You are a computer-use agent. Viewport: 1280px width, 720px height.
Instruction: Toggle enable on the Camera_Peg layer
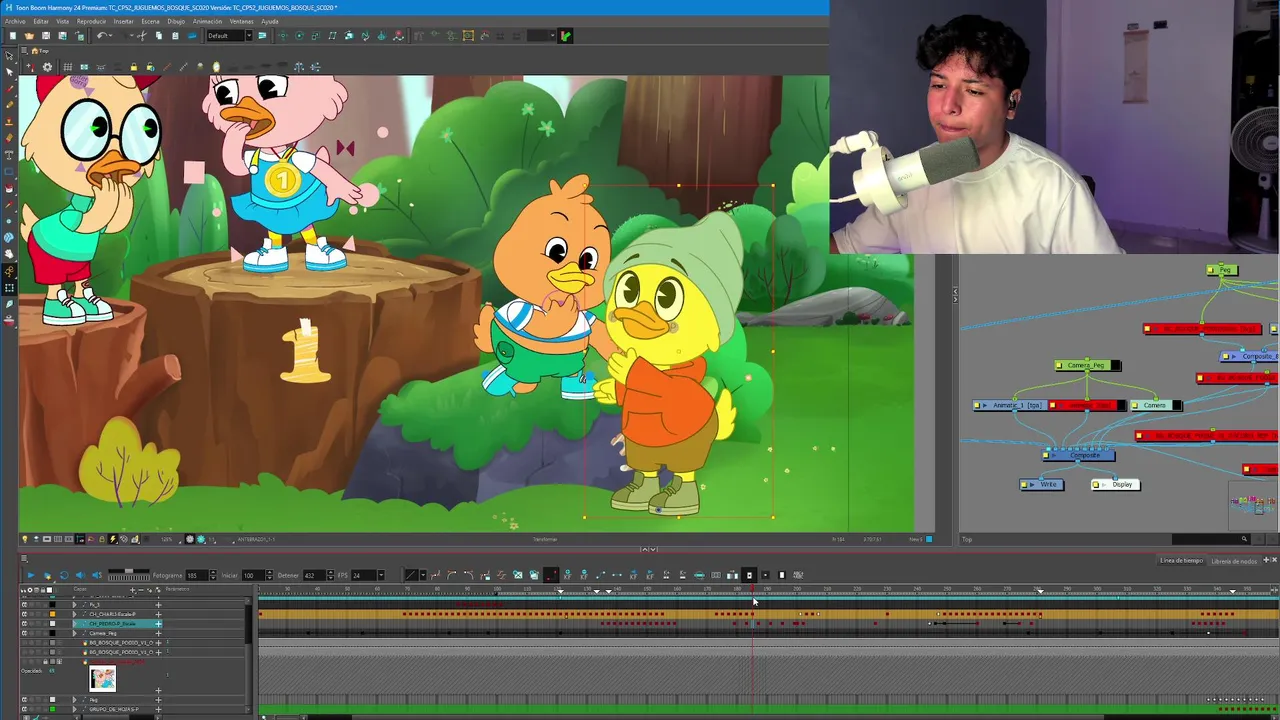[24, 633]
